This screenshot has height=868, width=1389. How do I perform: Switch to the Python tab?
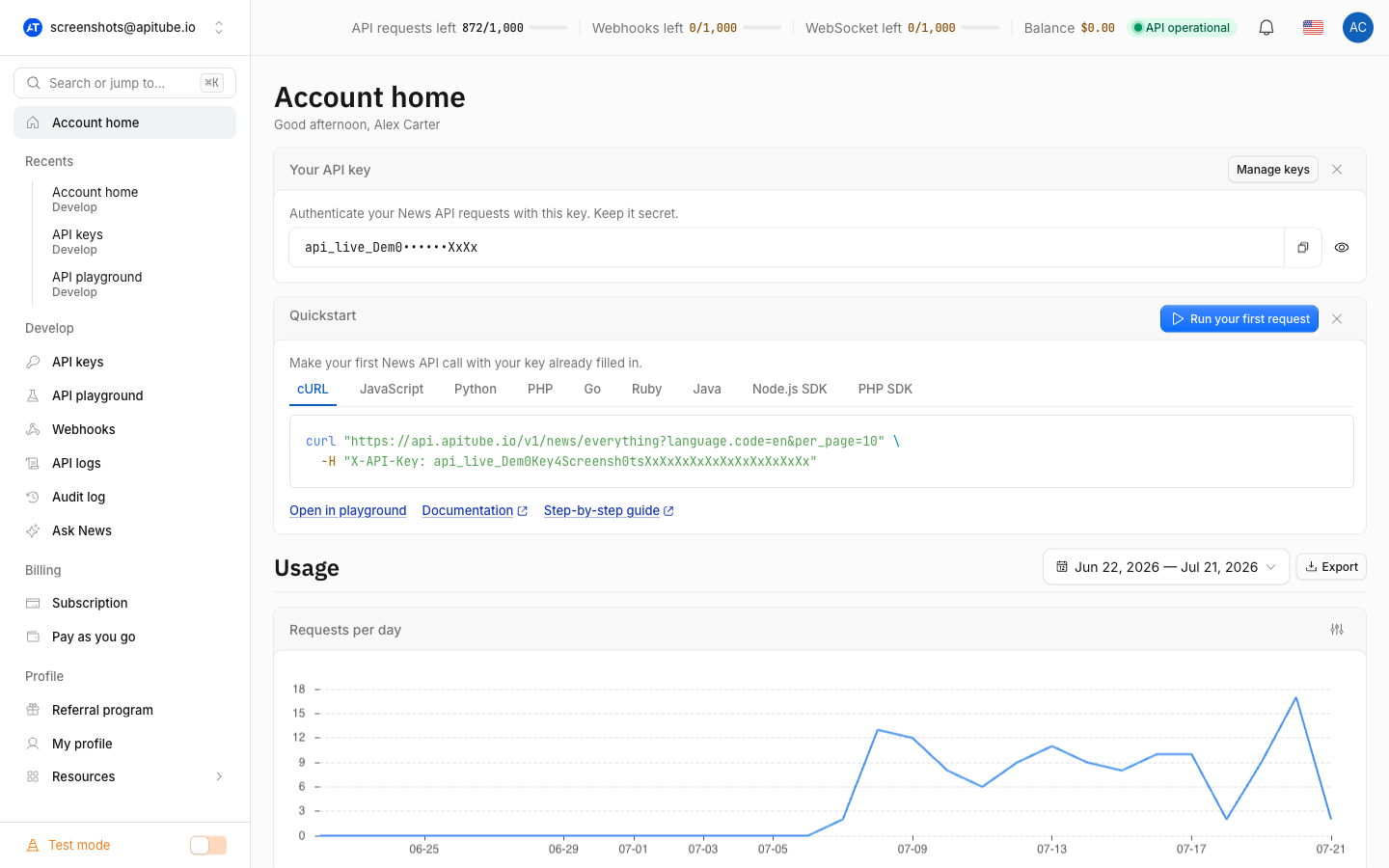click(x=476, y=389)
